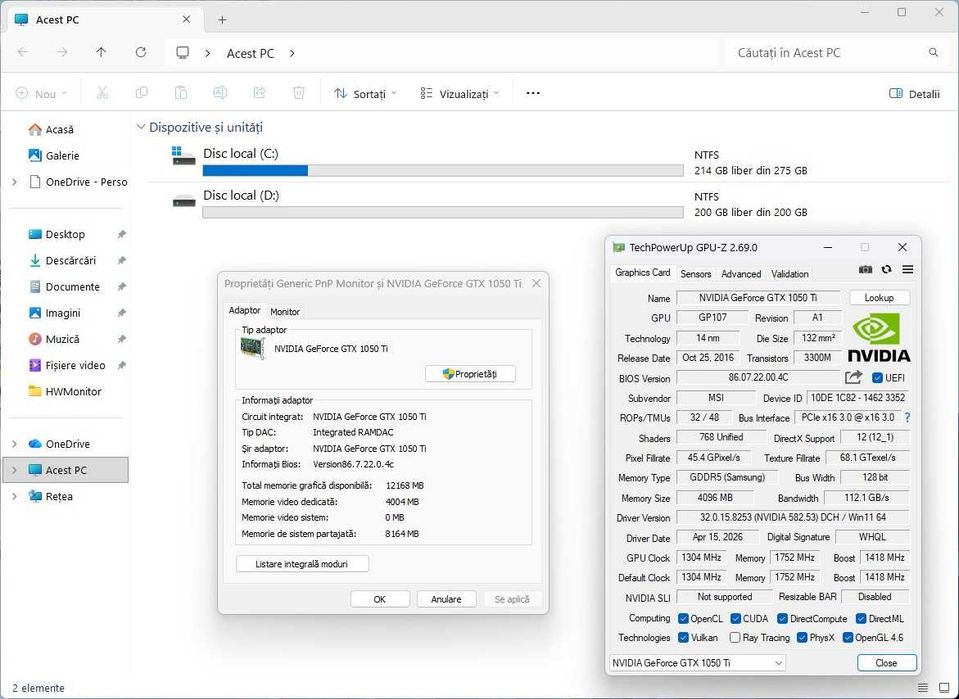Click the Share toolbar icon
The height and width of the screenshot is (699, 959).
[x=259, y=93]
